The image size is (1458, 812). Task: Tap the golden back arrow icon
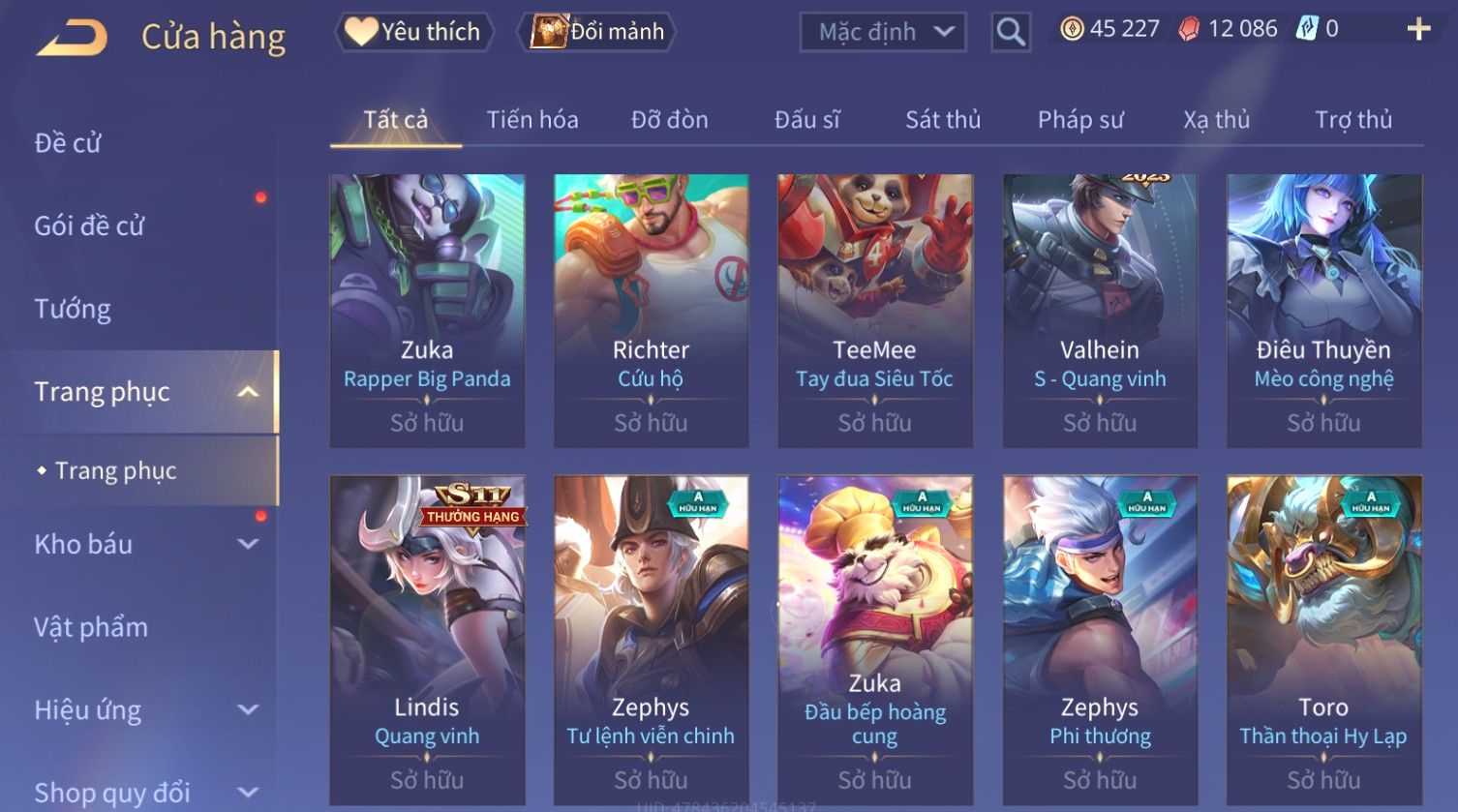tap(72, 38)
